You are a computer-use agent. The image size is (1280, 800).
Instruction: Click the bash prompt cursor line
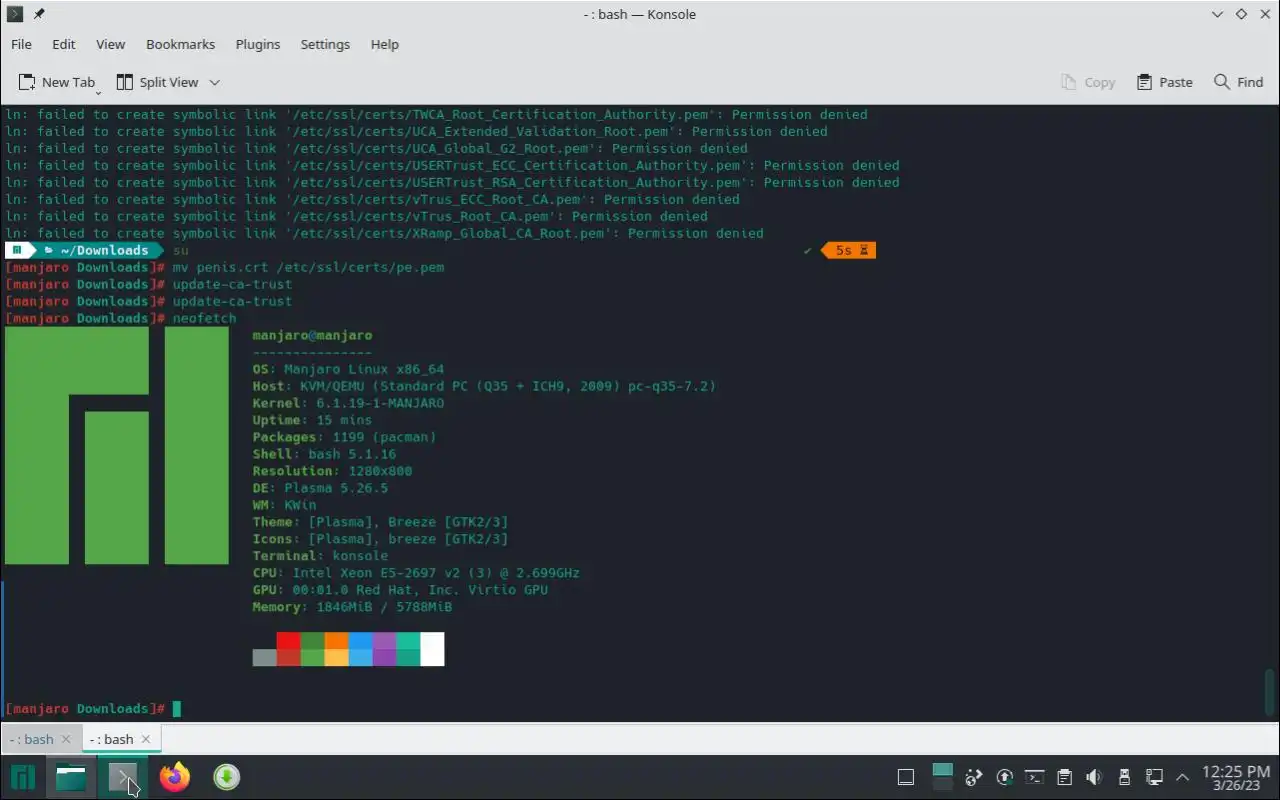coord(93,709)
